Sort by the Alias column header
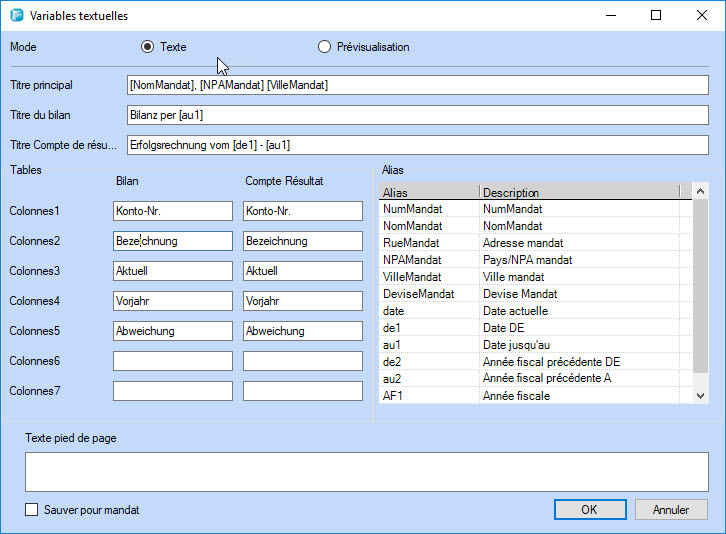This screenshot has width=726, height=534. 428,192
